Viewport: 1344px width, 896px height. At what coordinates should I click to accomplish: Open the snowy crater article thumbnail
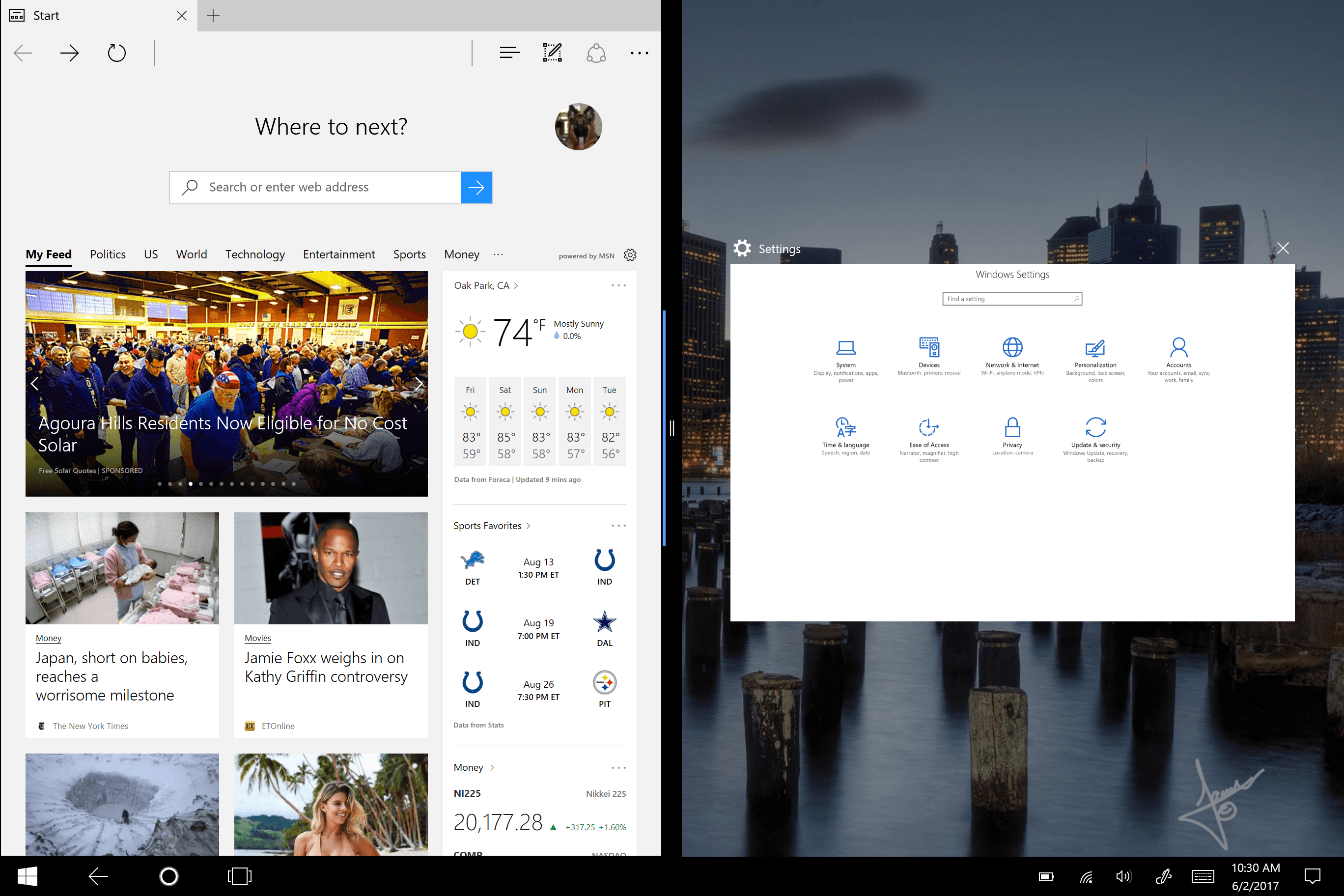[122, 805]
